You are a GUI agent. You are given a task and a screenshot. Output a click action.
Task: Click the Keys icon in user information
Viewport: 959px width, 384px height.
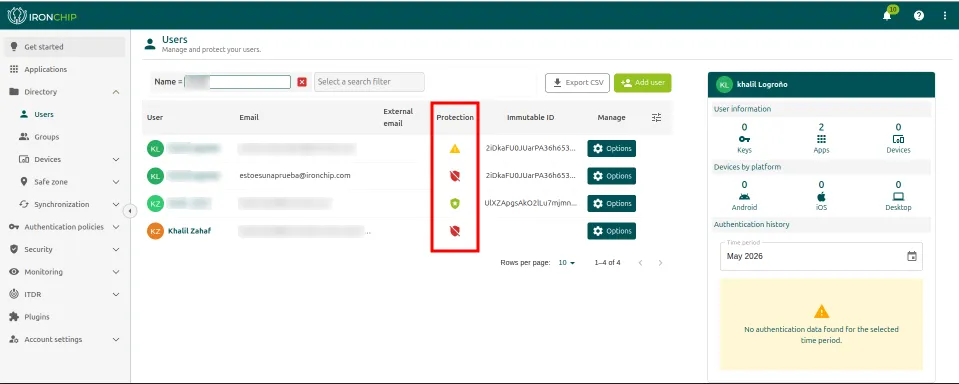point(744,139)
